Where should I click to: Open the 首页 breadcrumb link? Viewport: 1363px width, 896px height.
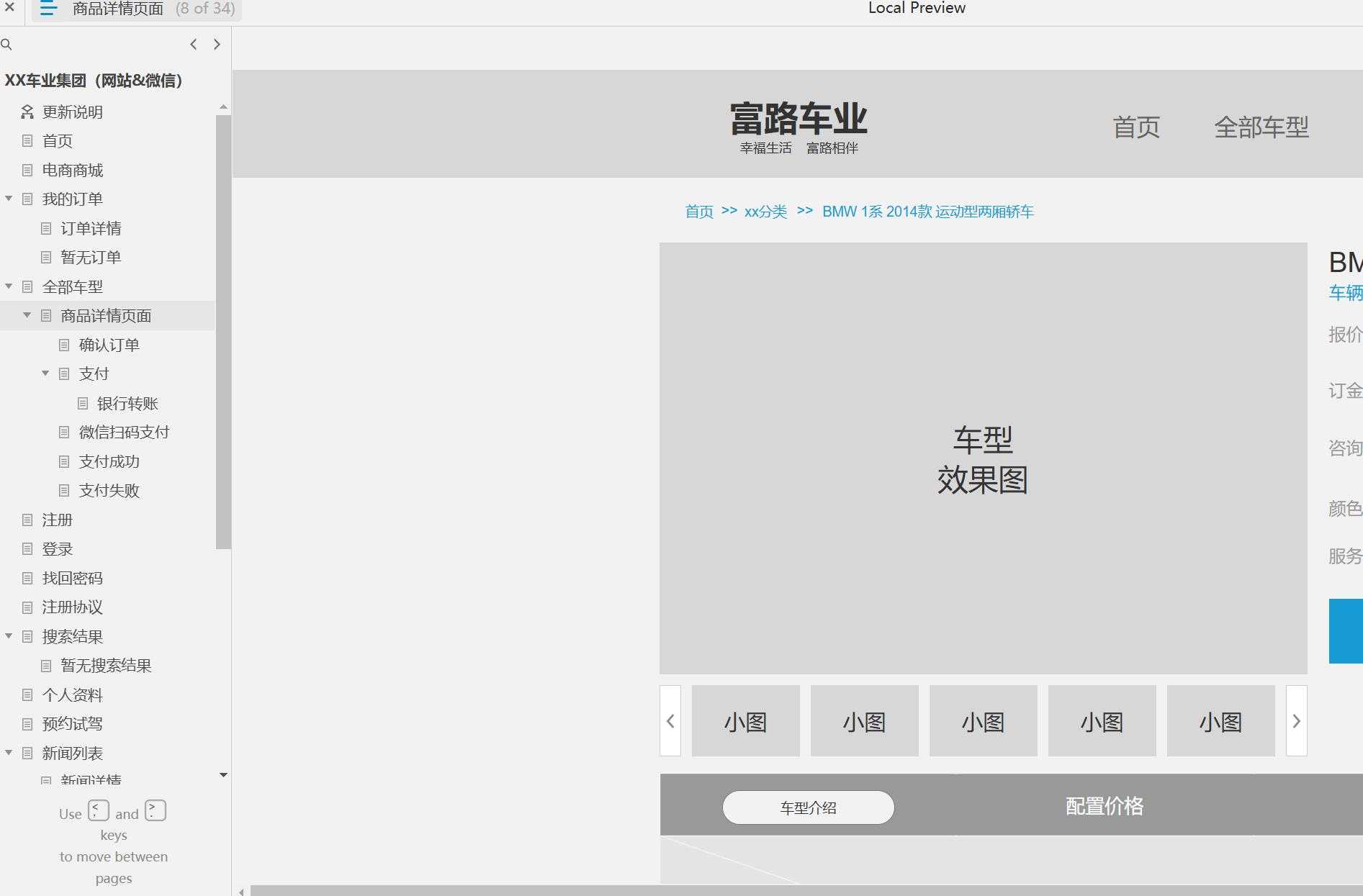click(698, 211)
